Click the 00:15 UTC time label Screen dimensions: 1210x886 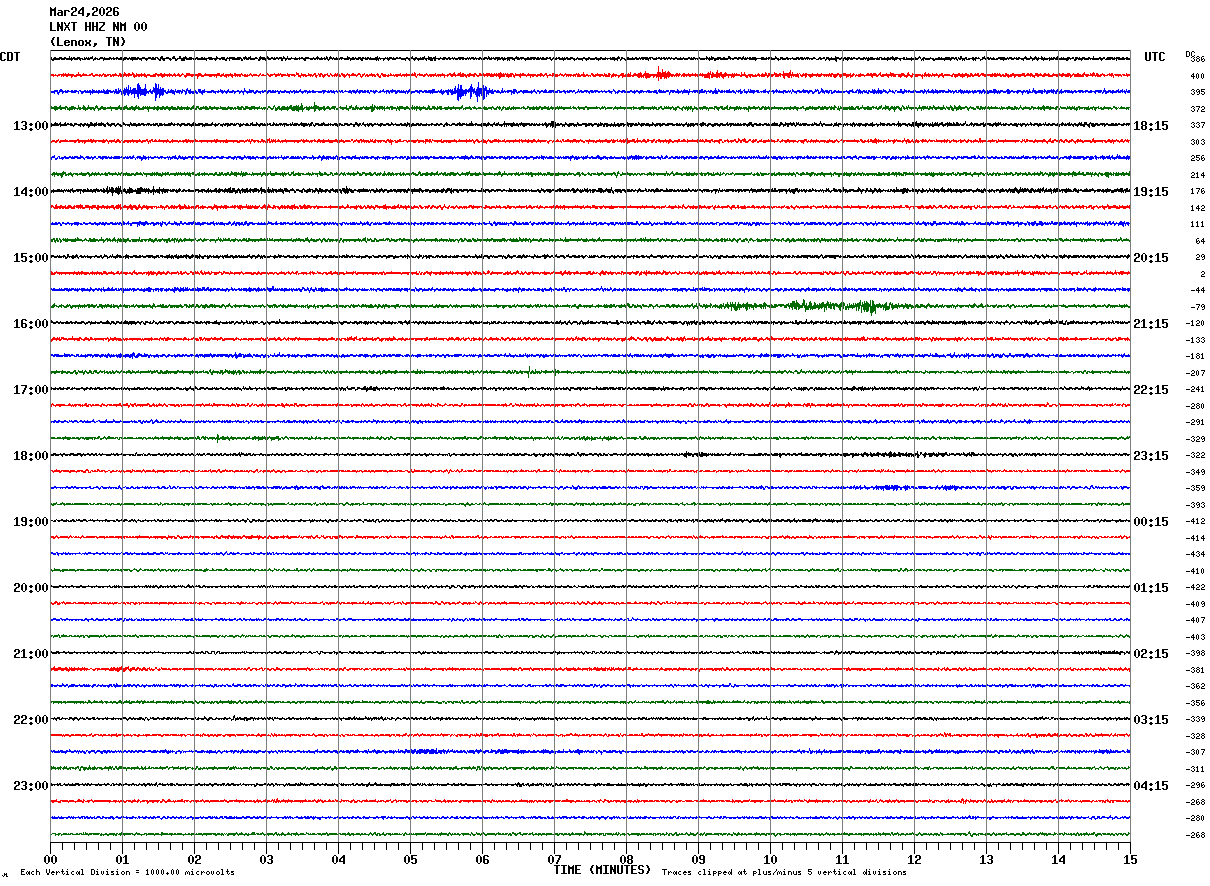pyautogui.click(x=1150, y=522)
